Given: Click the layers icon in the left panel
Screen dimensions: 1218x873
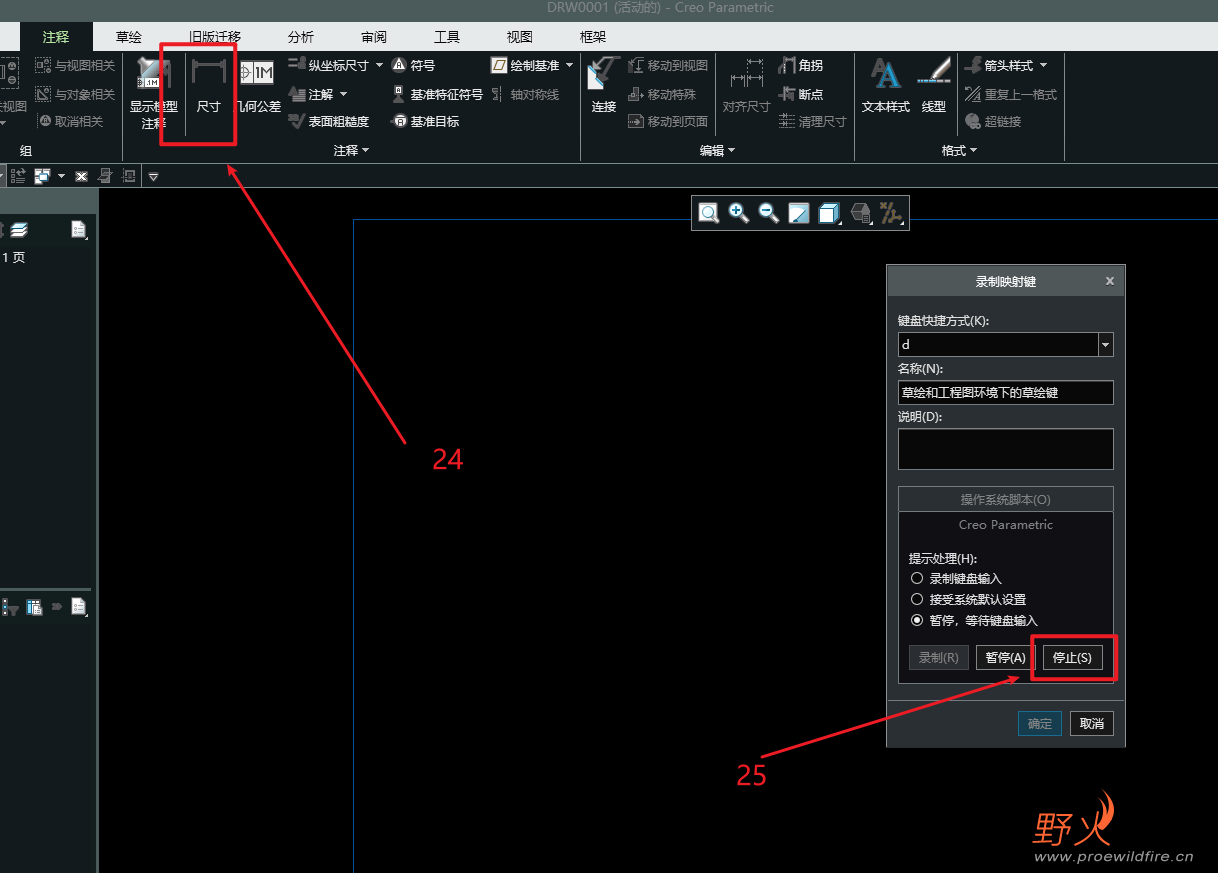Looking at the screenshot, I should point(19,230).
